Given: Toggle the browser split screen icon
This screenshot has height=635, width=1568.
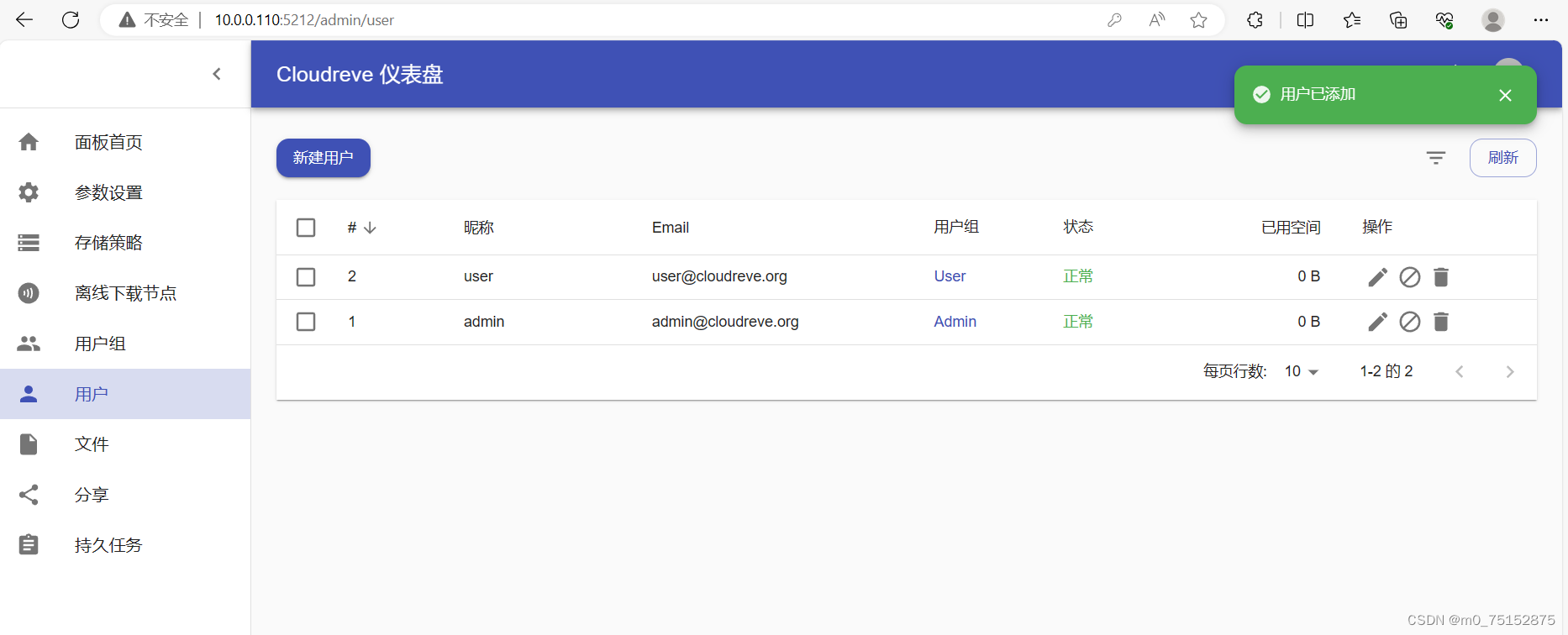Looking at the screenshot, I should click(x=1305, y=20).
